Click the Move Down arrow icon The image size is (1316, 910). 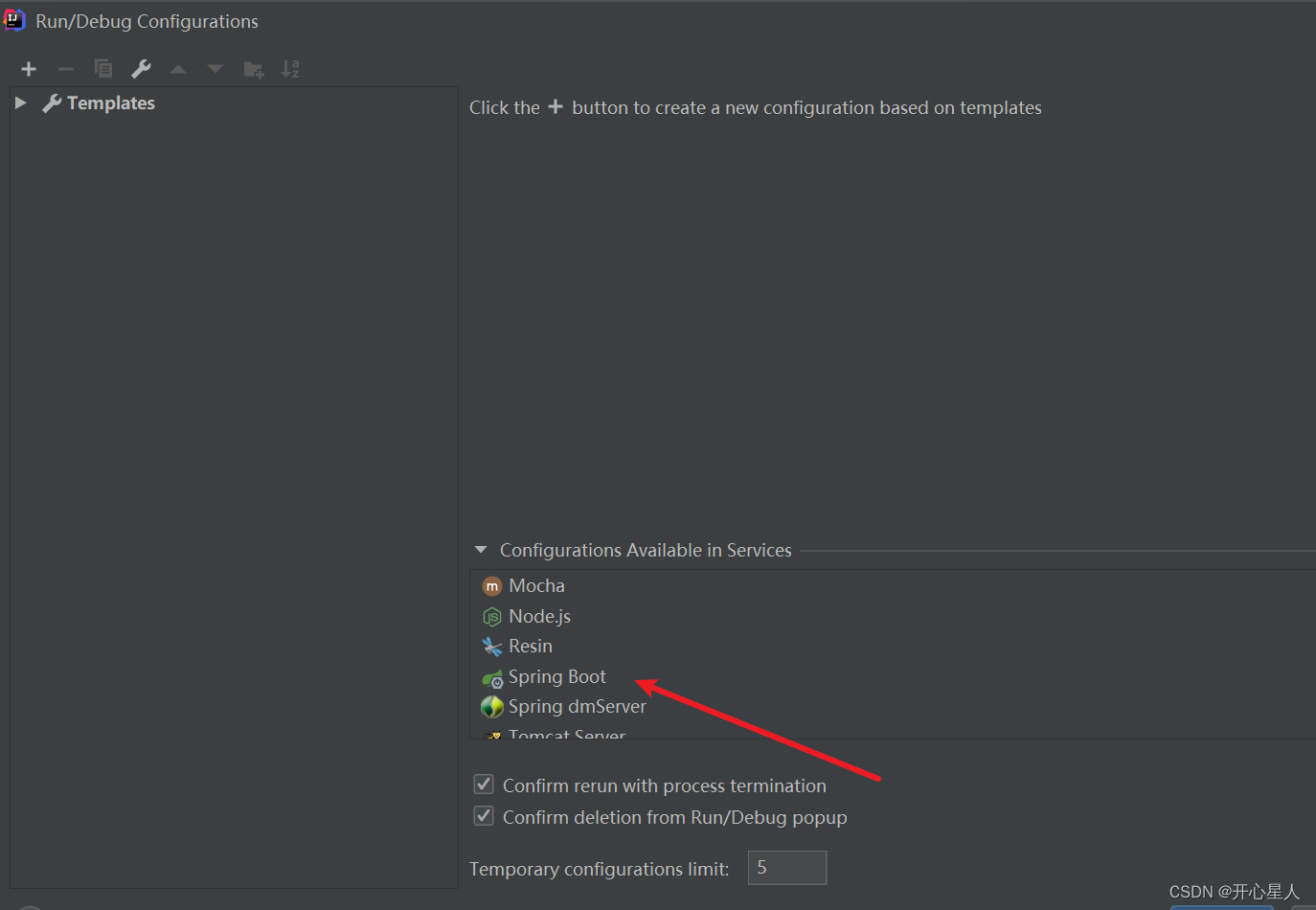(216, 69)
